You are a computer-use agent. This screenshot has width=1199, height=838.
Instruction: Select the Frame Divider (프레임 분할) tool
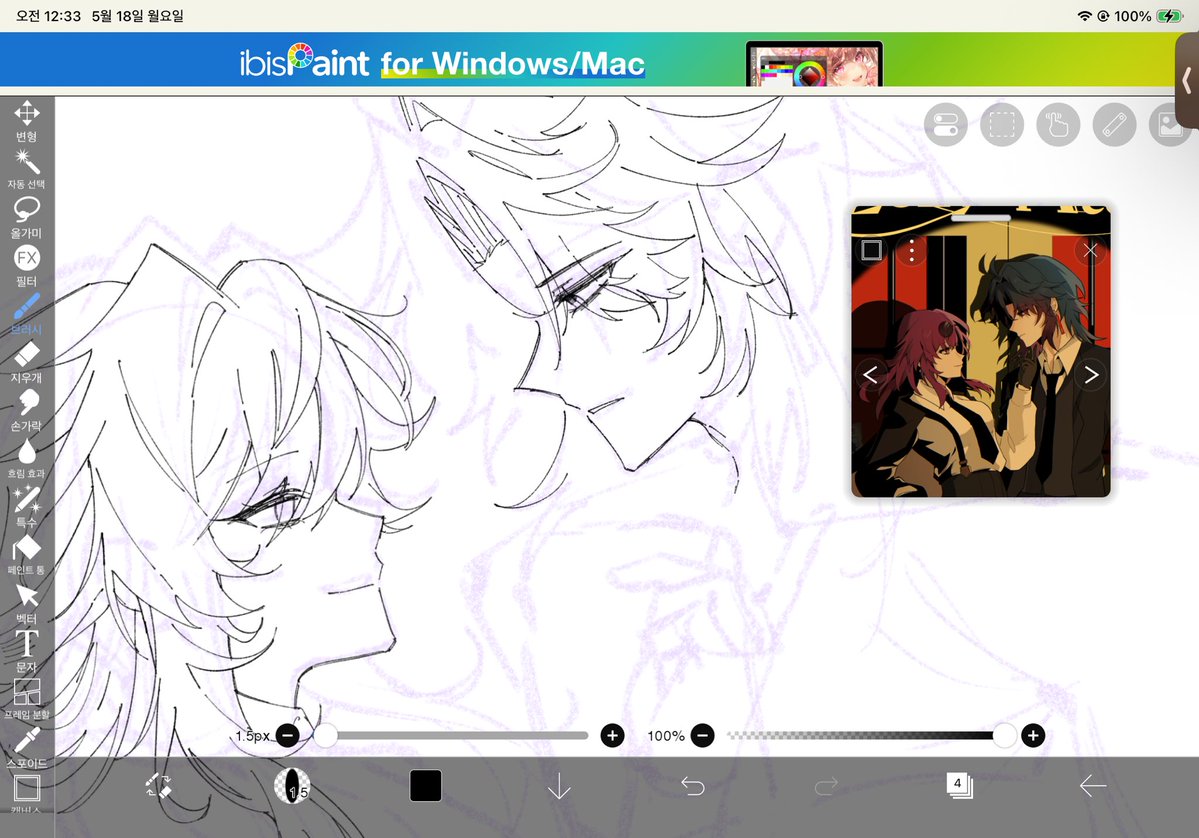tap(27, 700)
